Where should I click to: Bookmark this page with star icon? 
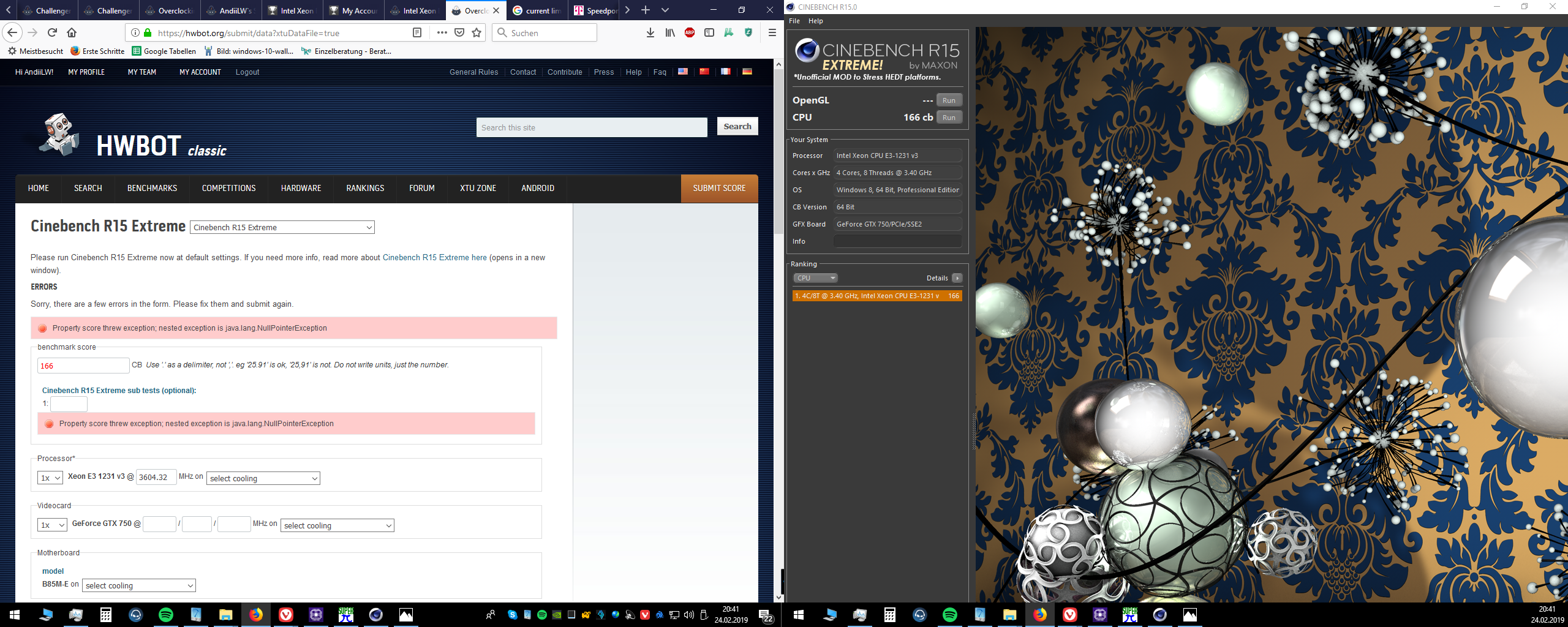(x=477, y=33)
